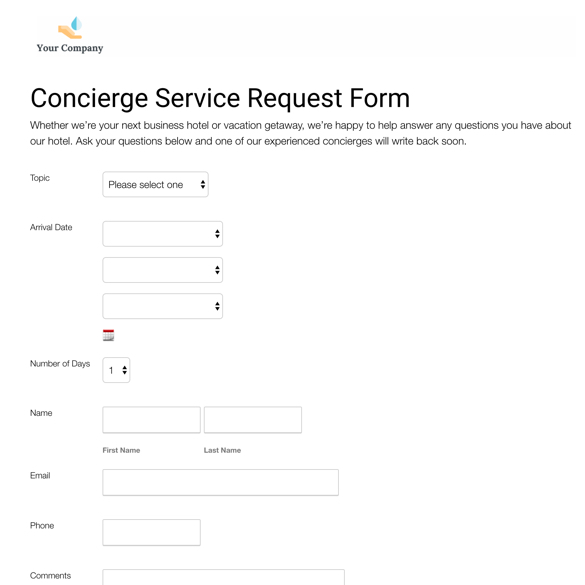The width and height of the screenshot is (585, 585).
Task: Click the 'First Name' sublabel
Action: [x=121, y=450]
